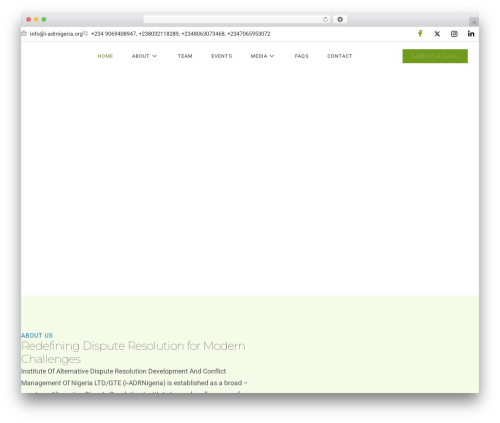Go to the HOME menu item
The height and width of the screenshot is (423, 500).
tap(105, 56)
